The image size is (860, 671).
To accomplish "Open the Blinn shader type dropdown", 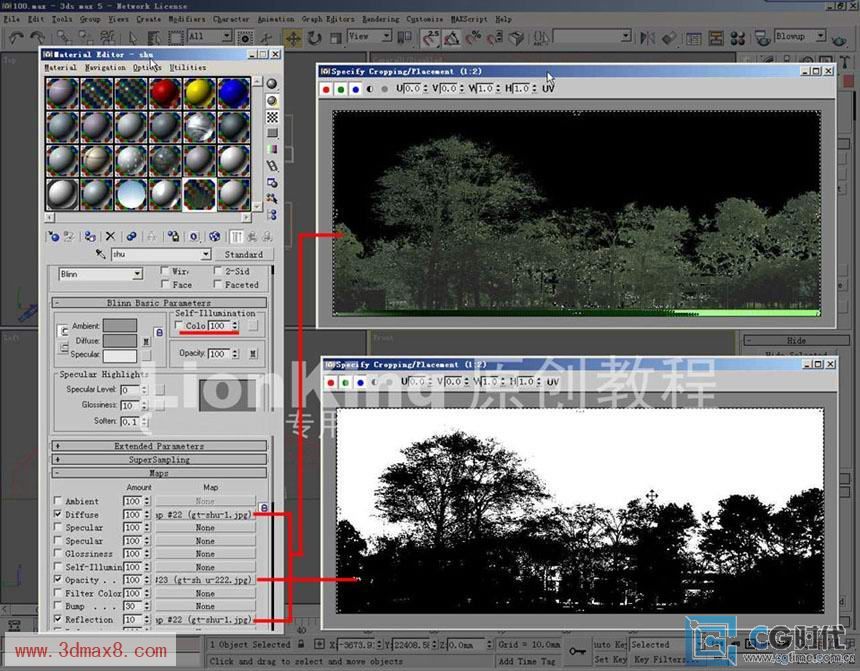I will point(137,274).
